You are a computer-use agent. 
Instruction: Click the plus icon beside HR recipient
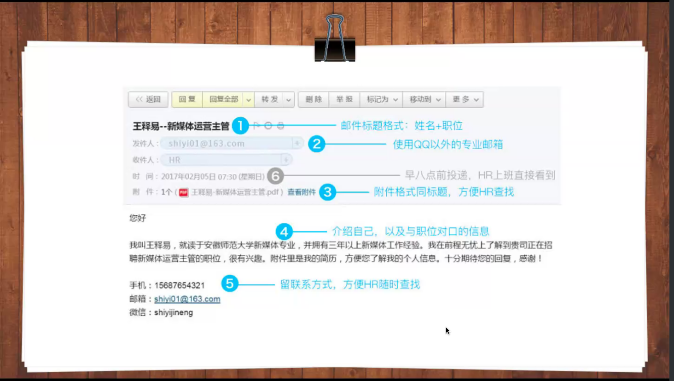(x=285, y=160)
